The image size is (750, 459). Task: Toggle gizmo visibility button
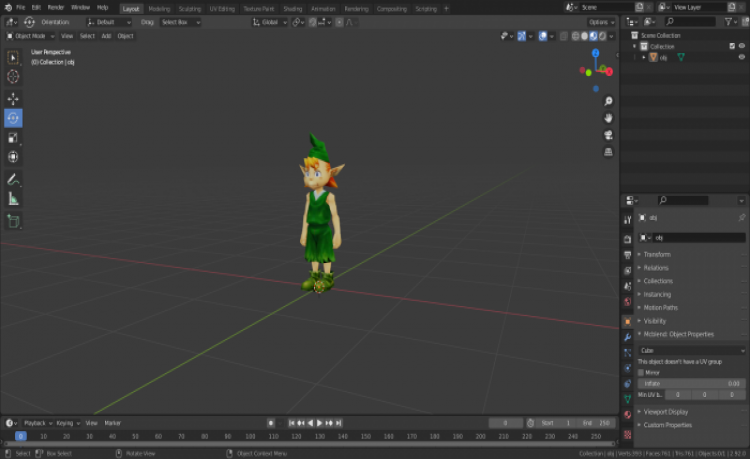[x=521, y=36]
